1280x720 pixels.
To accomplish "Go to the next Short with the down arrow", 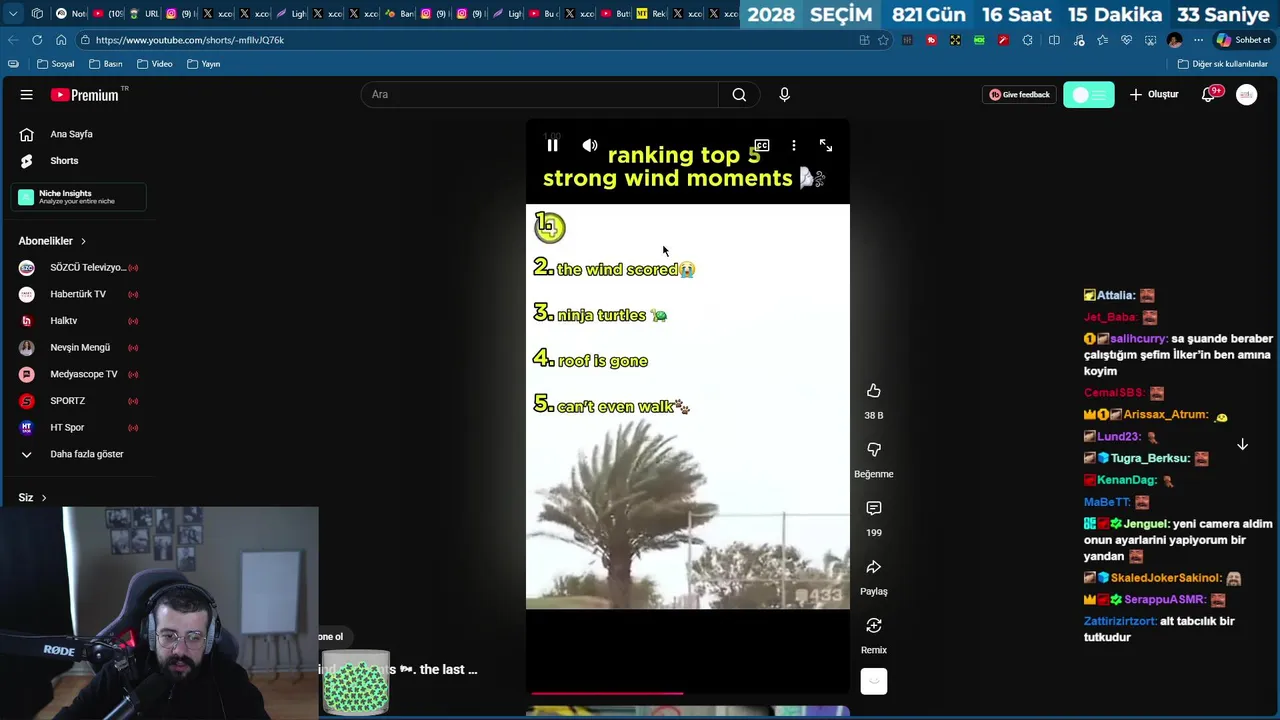I will [x=1242, y=445].
